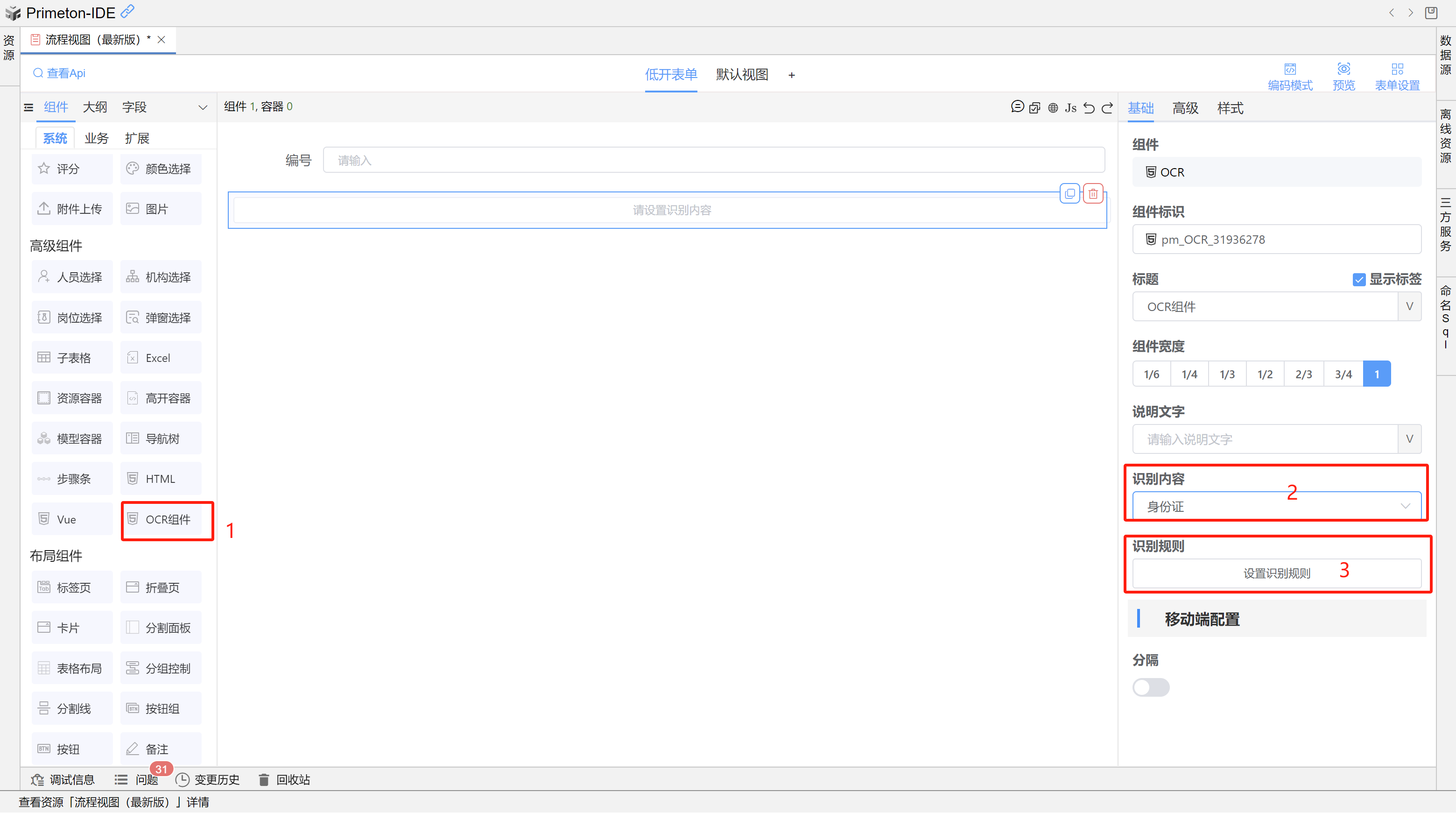The width and height of the screenshot is (1456, 813).
Task: Click the globe internationalization icon
Action: [x=1053, y=107]
